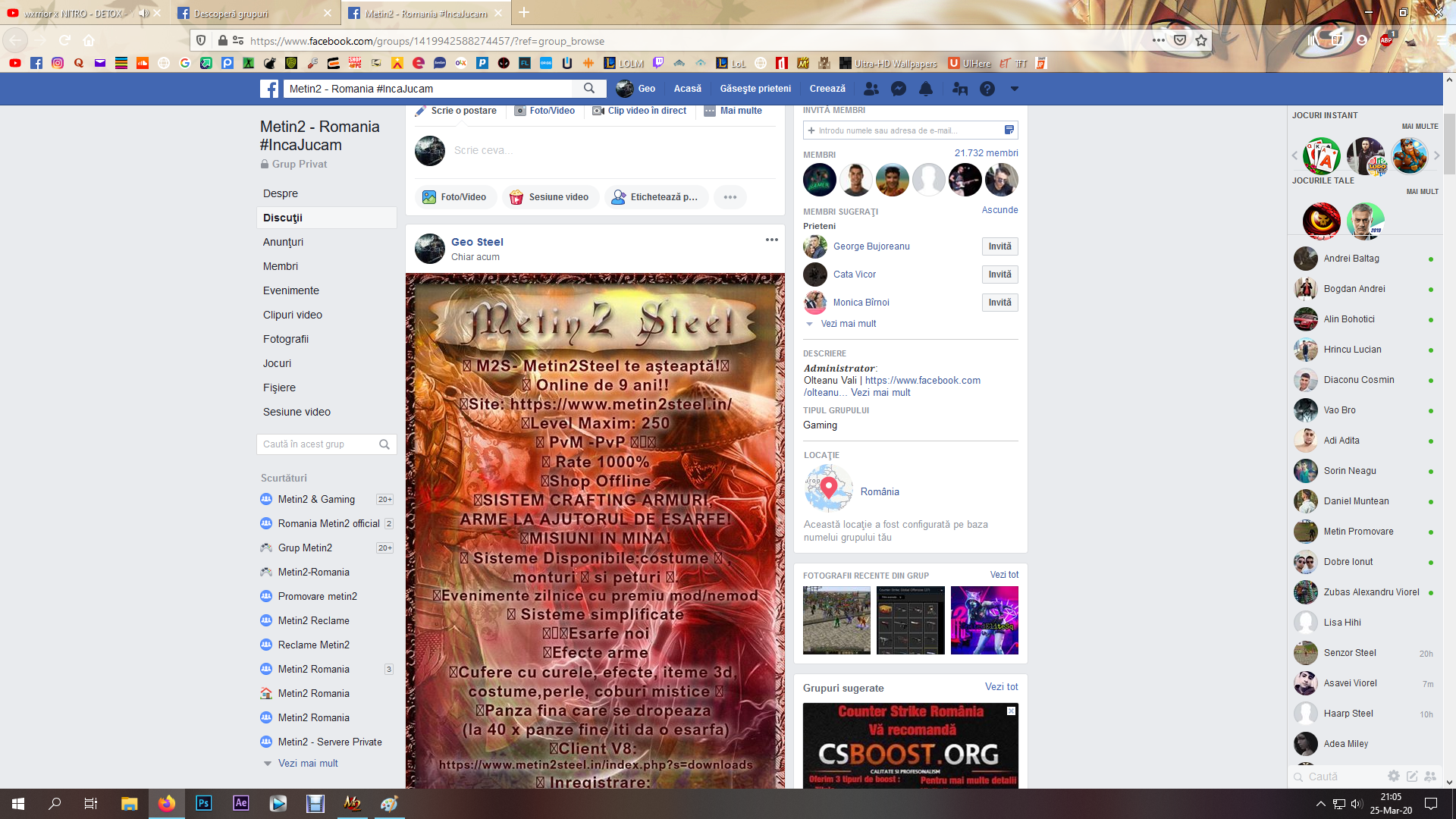Click the Scrie ceva post input field

tap(607, 150)
